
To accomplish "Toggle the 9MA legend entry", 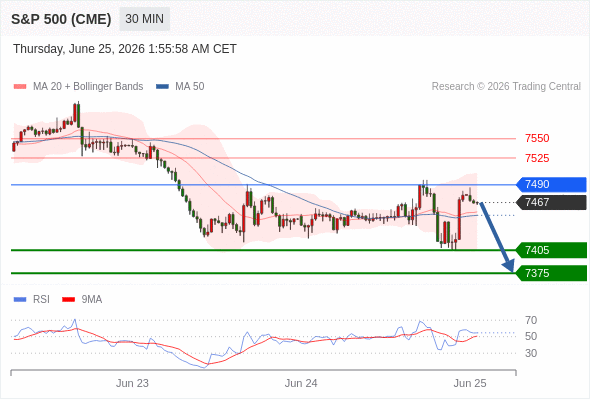I will tap(82, 300).
